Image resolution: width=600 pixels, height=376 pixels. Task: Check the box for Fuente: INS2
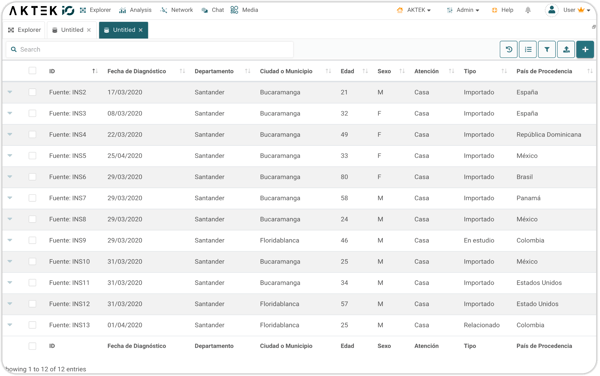32,92
